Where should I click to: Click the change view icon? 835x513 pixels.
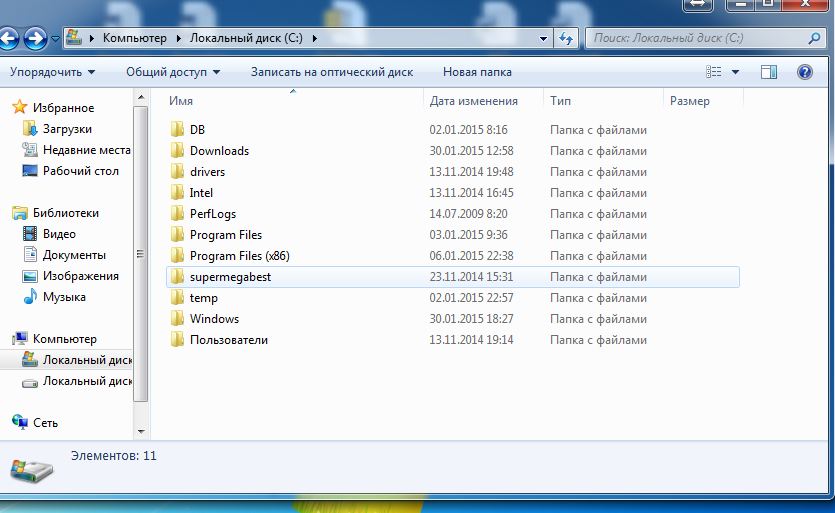[x=714, y=72]
